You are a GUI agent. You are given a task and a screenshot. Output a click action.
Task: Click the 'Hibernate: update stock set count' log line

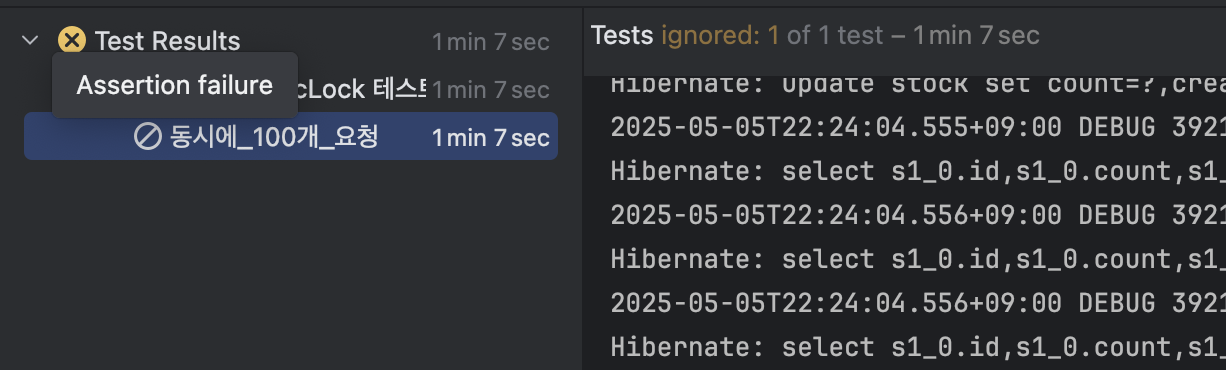(x=918, y=83)
